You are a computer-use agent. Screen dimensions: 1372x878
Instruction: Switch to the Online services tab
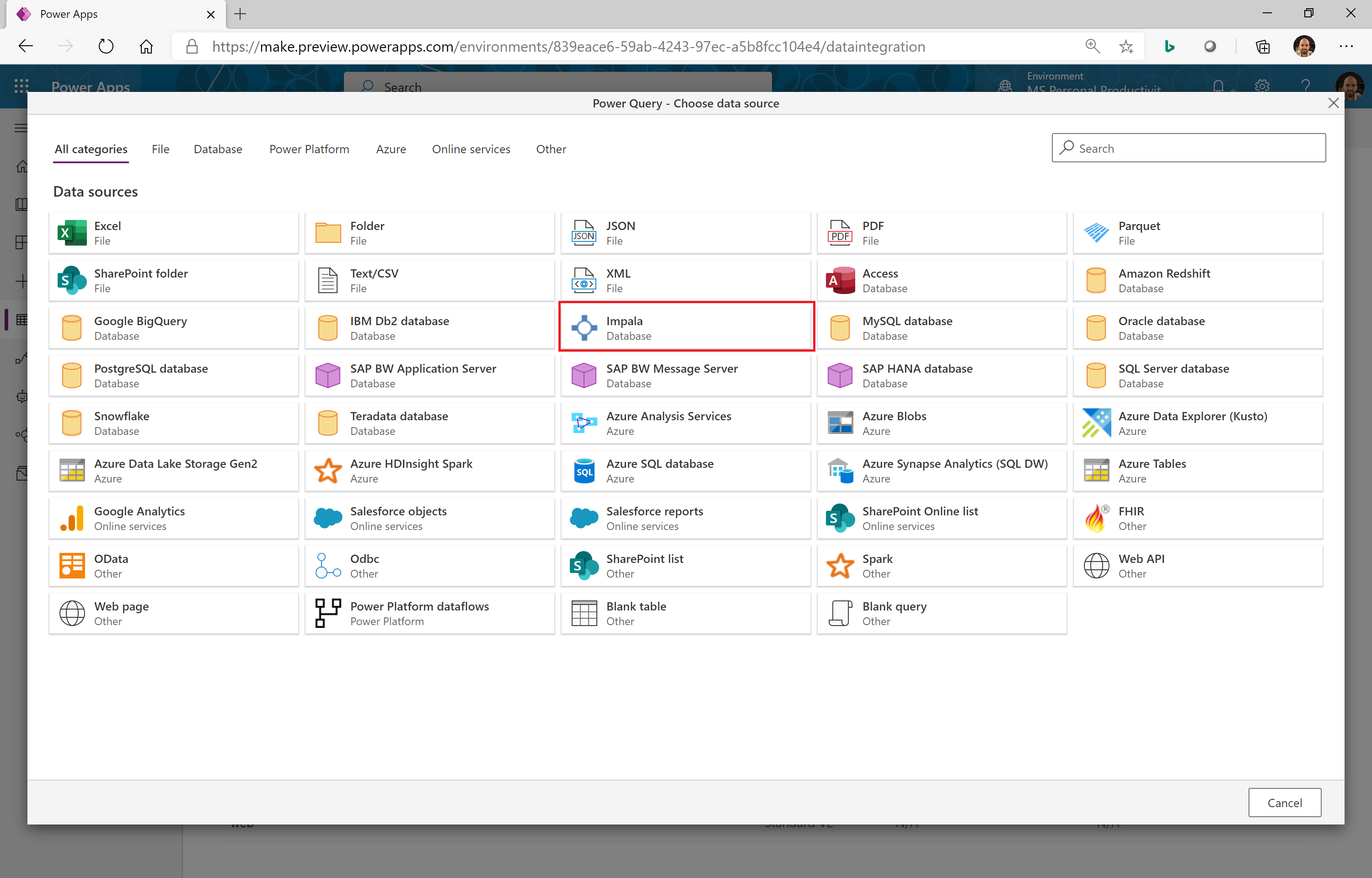pos(471,149)
